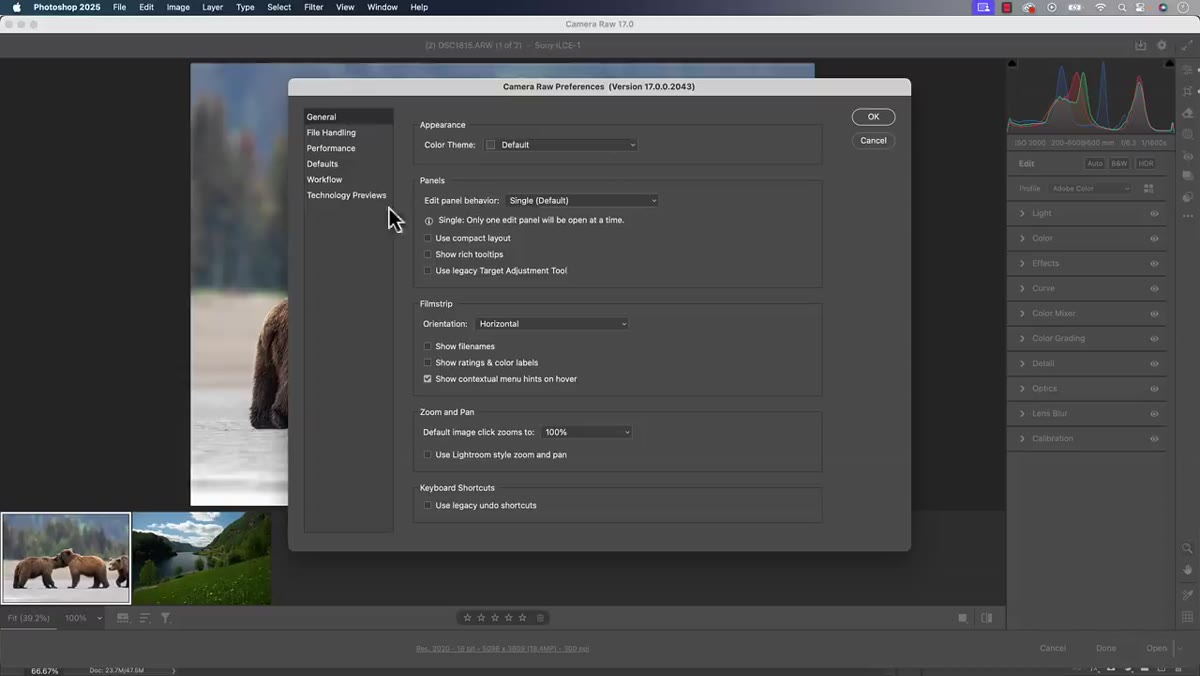The height and width of the screenshot is (676, 1200).
Task: Click the workflow options link at bottom
Action: tap(502, 648)
